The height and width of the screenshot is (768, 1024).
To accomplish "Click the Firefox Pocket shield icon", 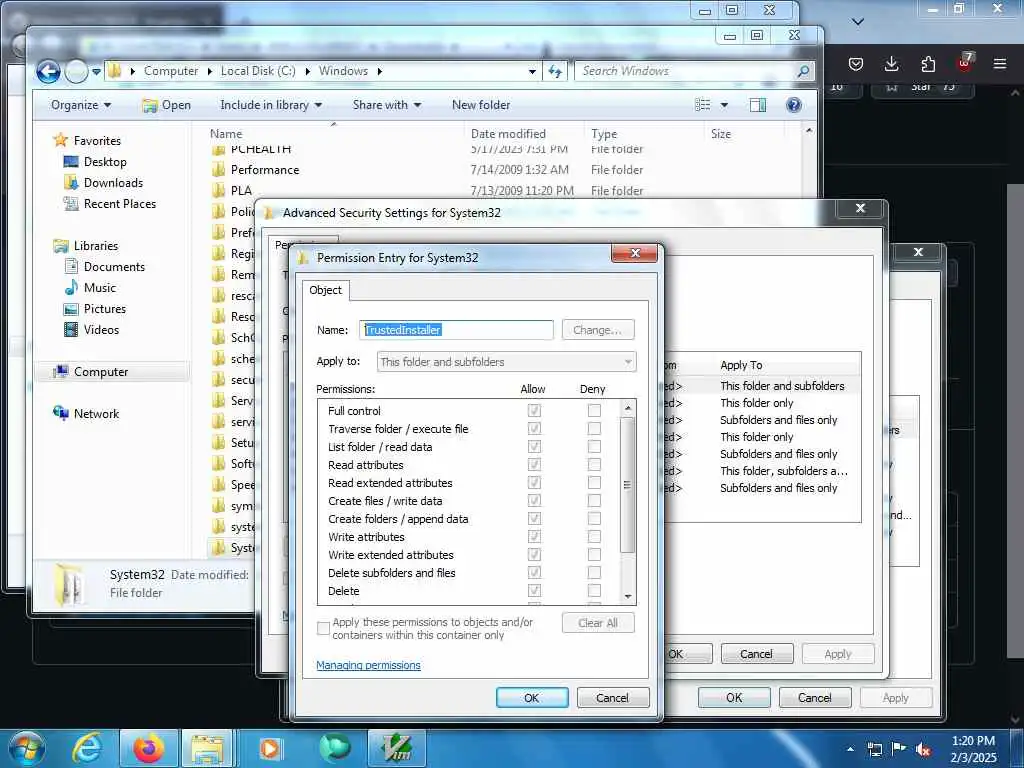I will (856, 63).
